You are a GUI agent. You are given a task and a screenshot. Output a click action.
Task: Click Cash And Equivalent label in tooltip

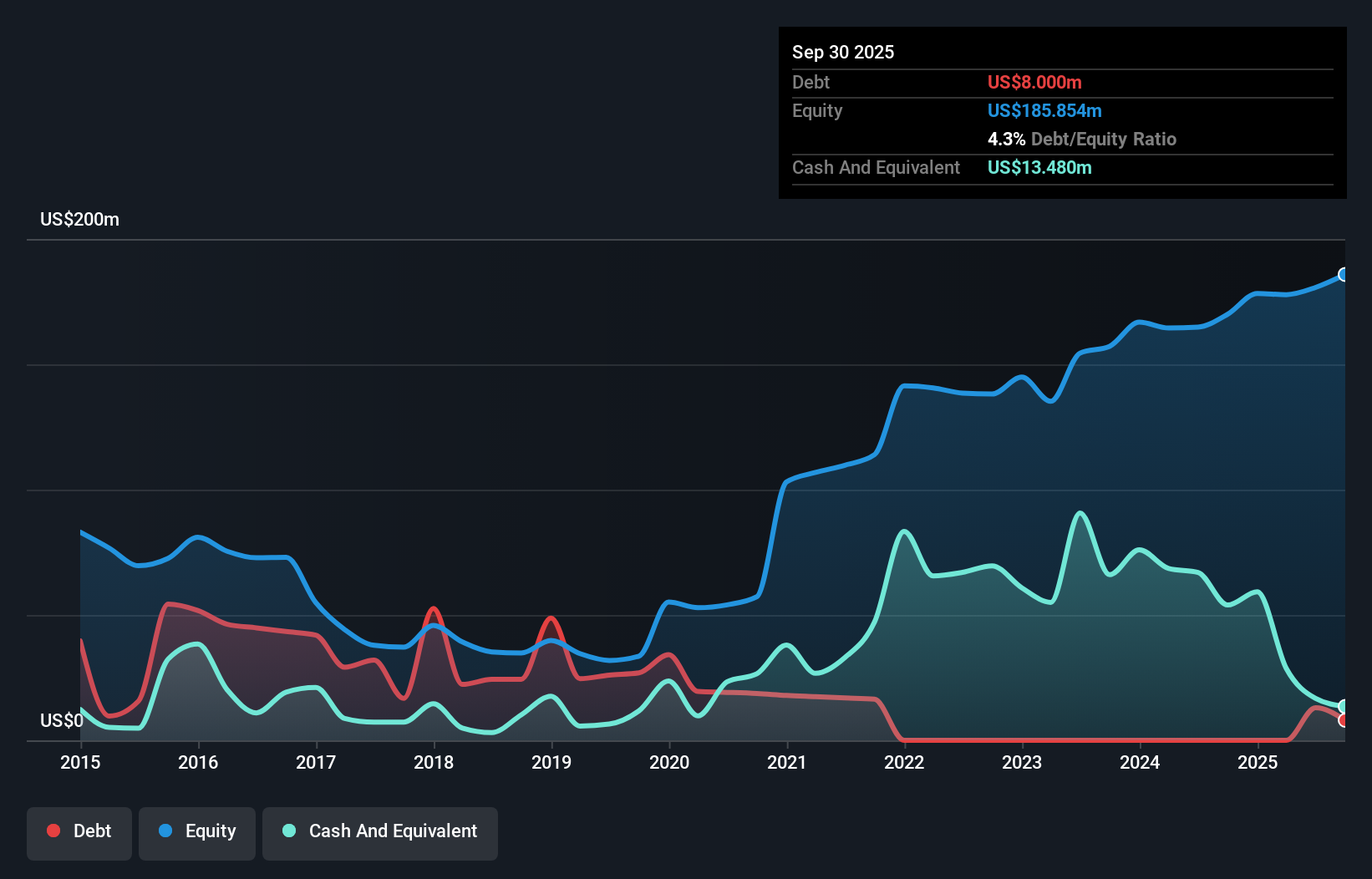point(876,167)
